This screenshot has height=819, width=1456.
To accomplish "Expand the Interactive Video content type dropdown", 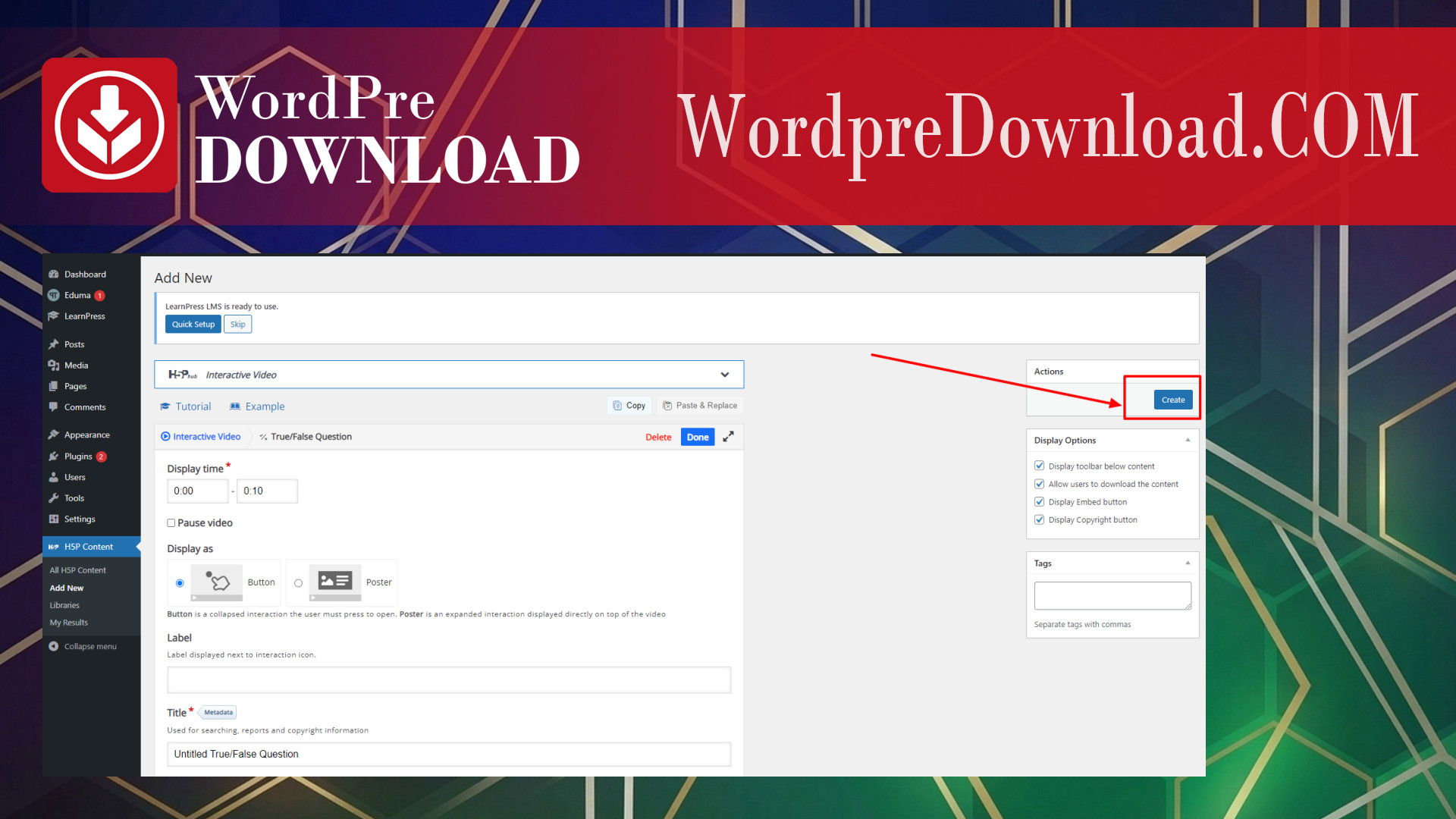I will [449, 375].
